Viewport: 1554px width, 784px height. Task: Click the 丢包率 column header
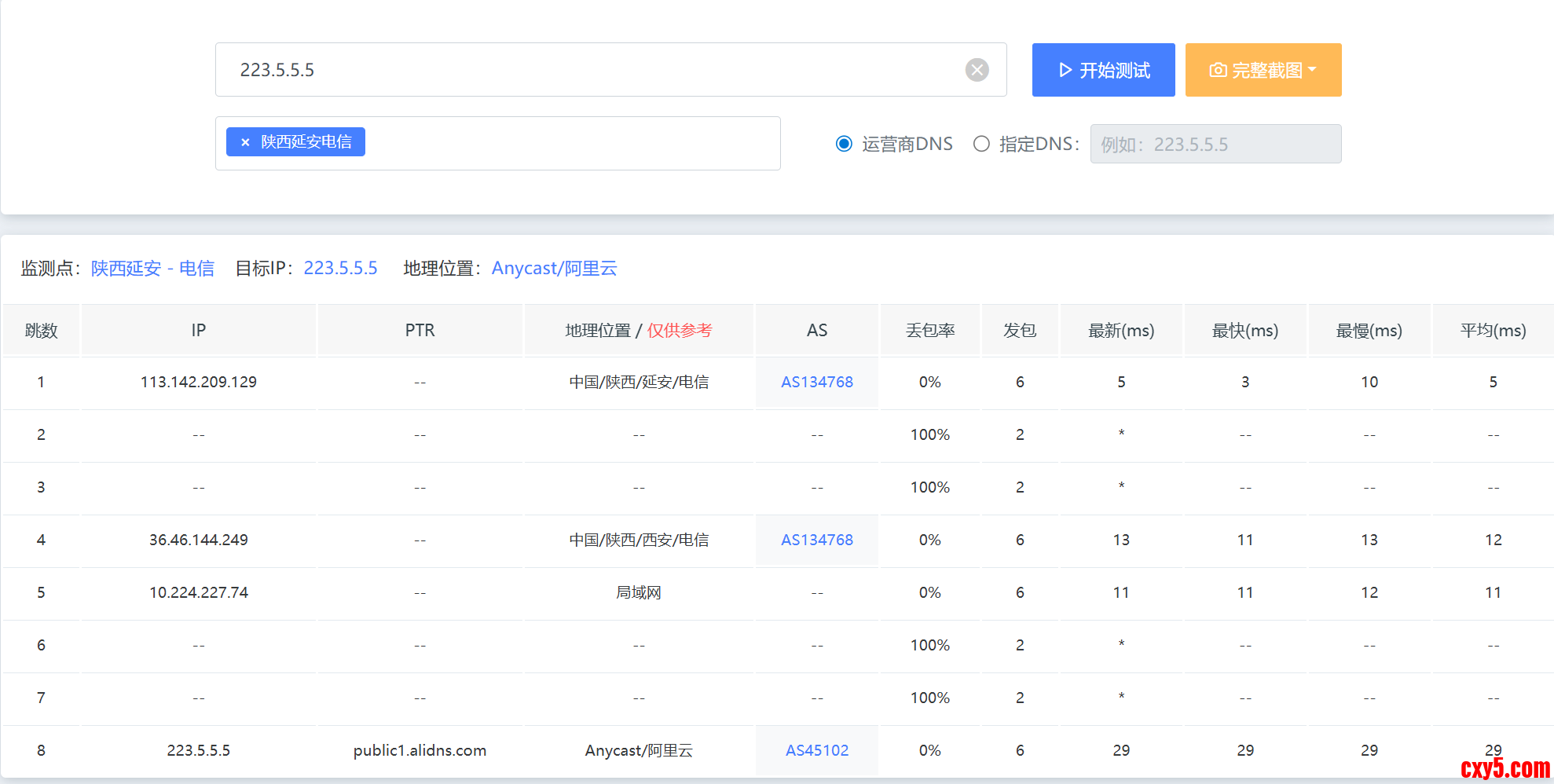pyautogui.click(x=929, y=331)
